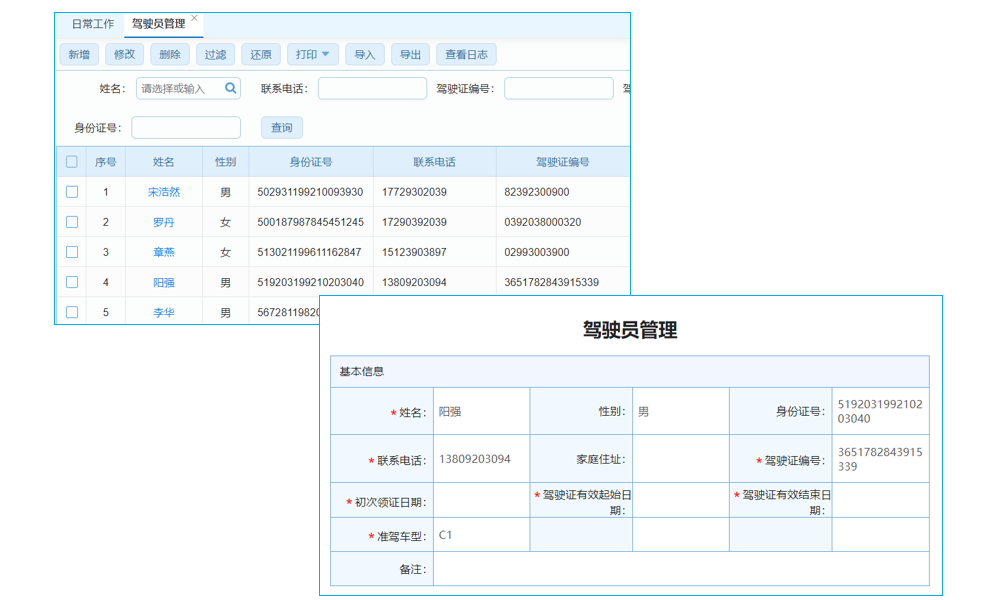Viewport: 1000px width, 600px height.
Task: Click inside the 联系电话 input field
Action: pos(371,88)
